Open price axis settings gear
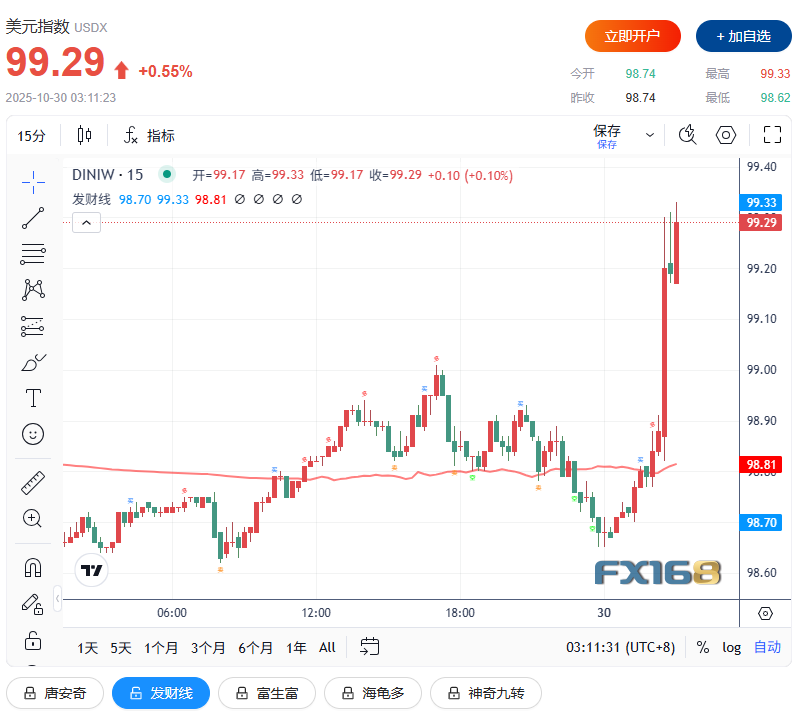 coord(765,613)
